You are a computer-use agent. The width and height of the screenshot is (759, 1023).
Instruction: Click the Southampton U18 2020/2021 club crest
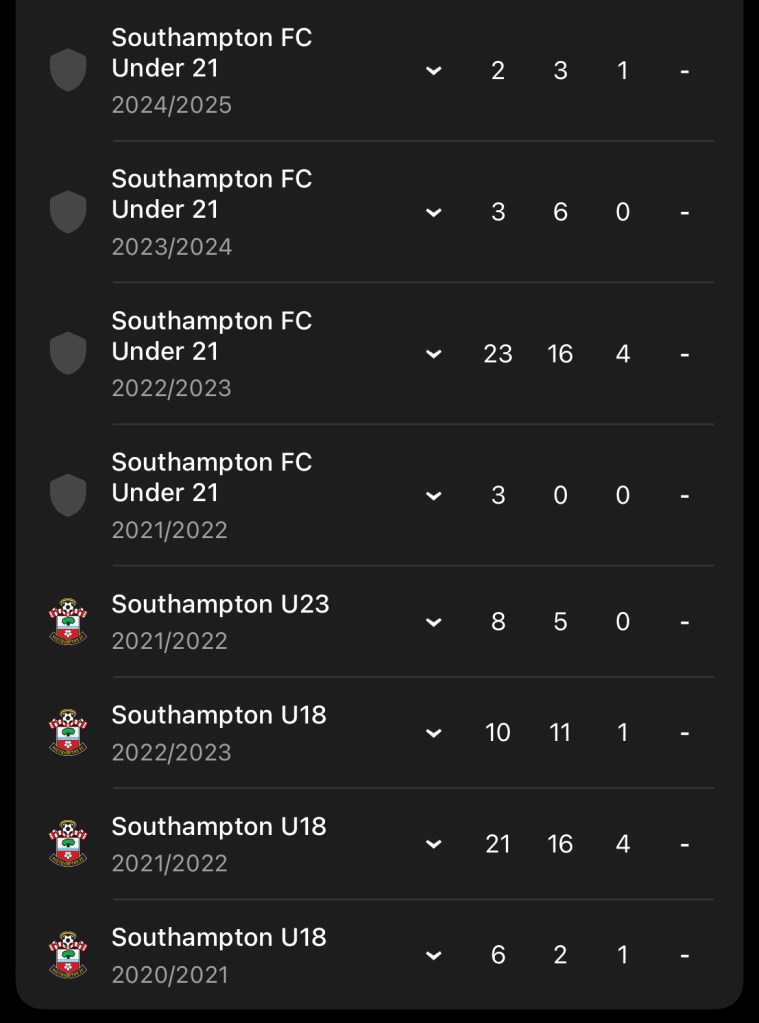[68, 955]
